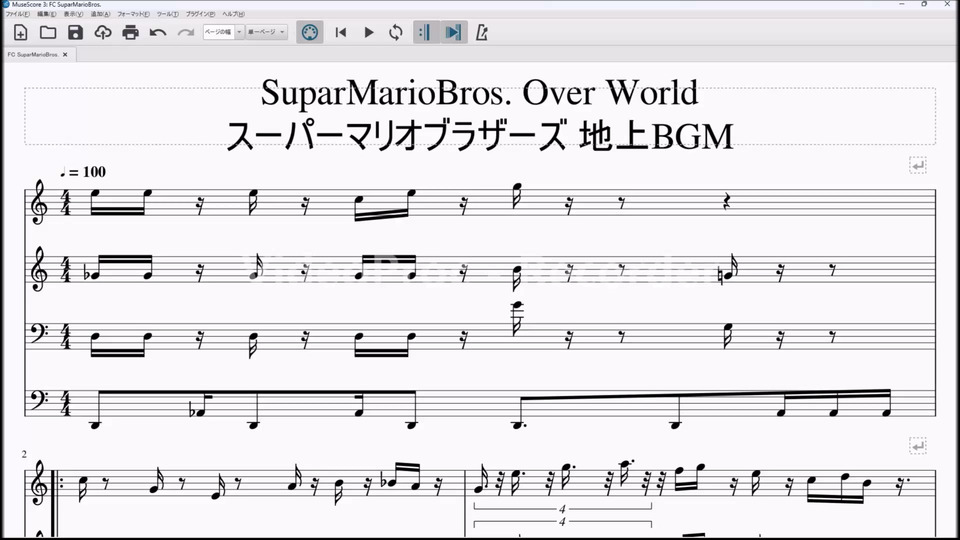The height and width of the screenshot is (540, 960).
Task: Select the subtitle スーパーマリオブラザーズ 地上BGM
Action: 479,136
